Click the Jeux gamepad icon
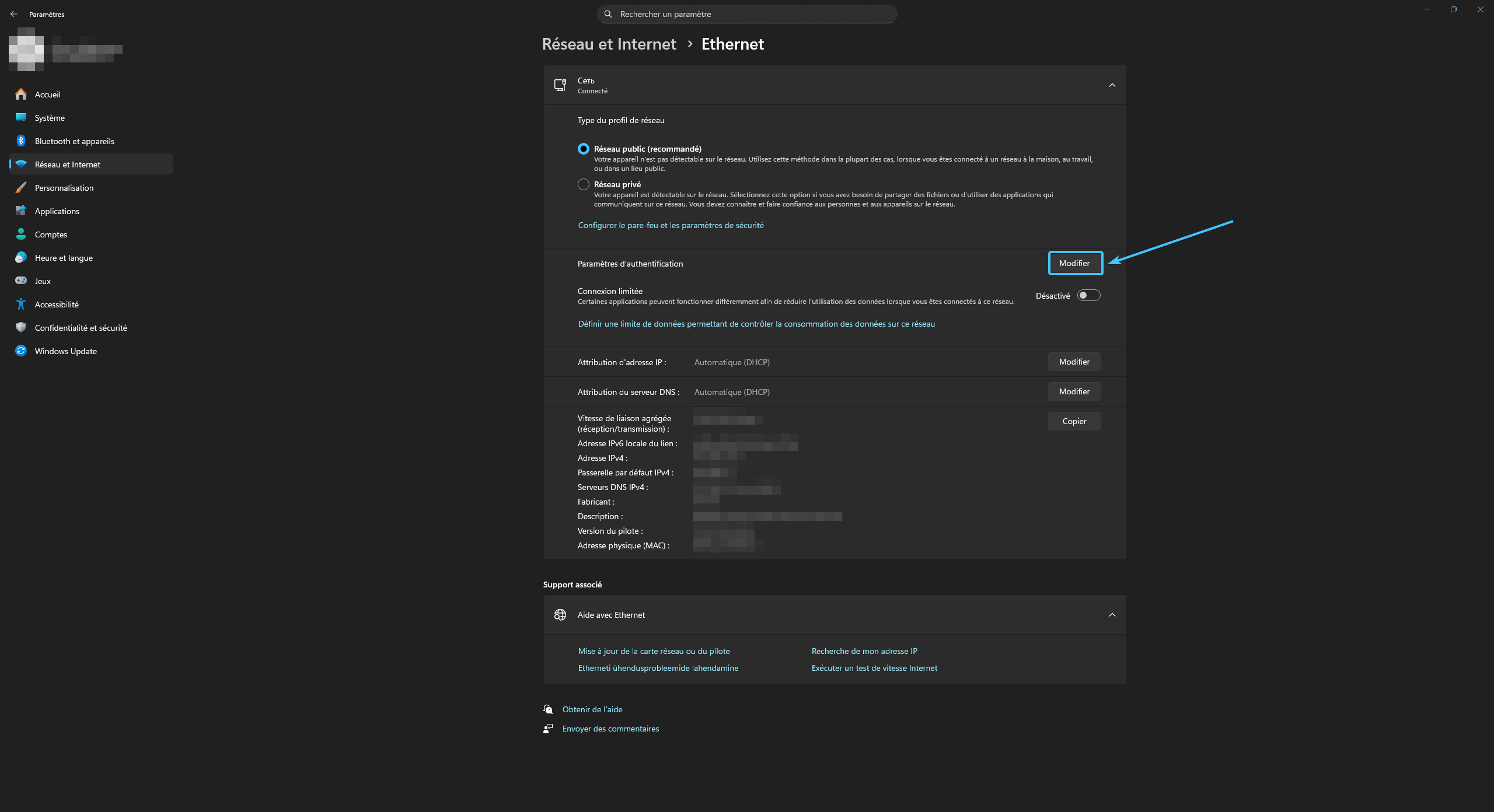This screenshot has width=1494, height=812. pyautogui.click(x=21, y=281)
